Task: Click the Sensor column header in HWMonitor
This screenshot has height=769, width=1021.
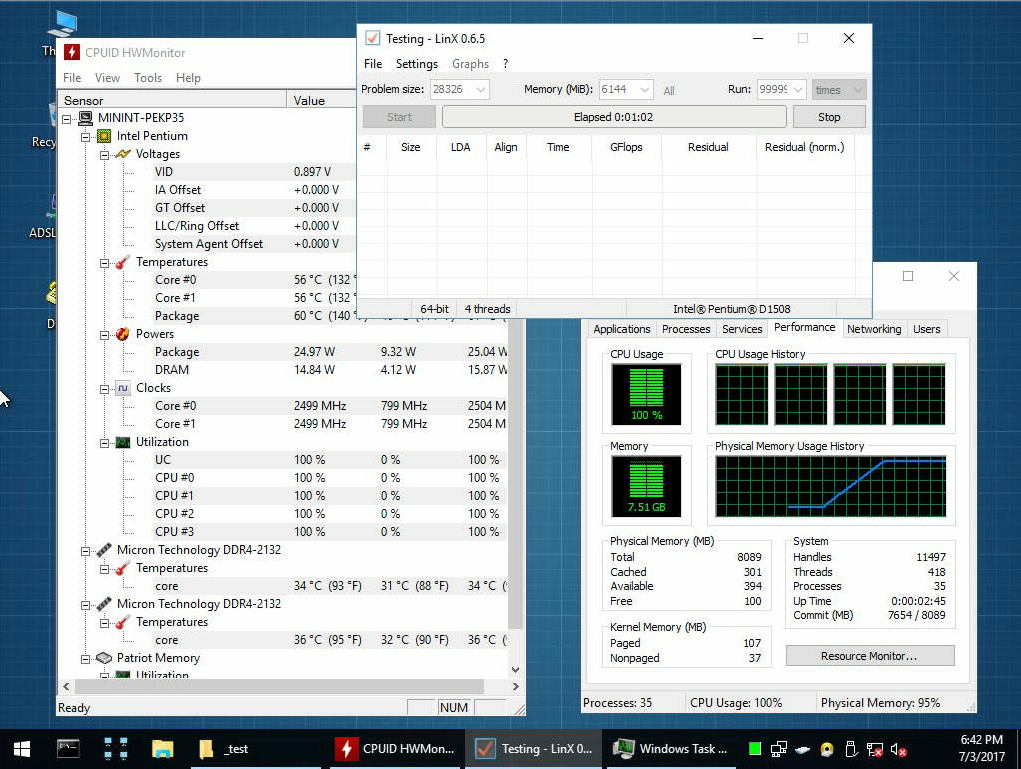Action: [x=173, y=100]
